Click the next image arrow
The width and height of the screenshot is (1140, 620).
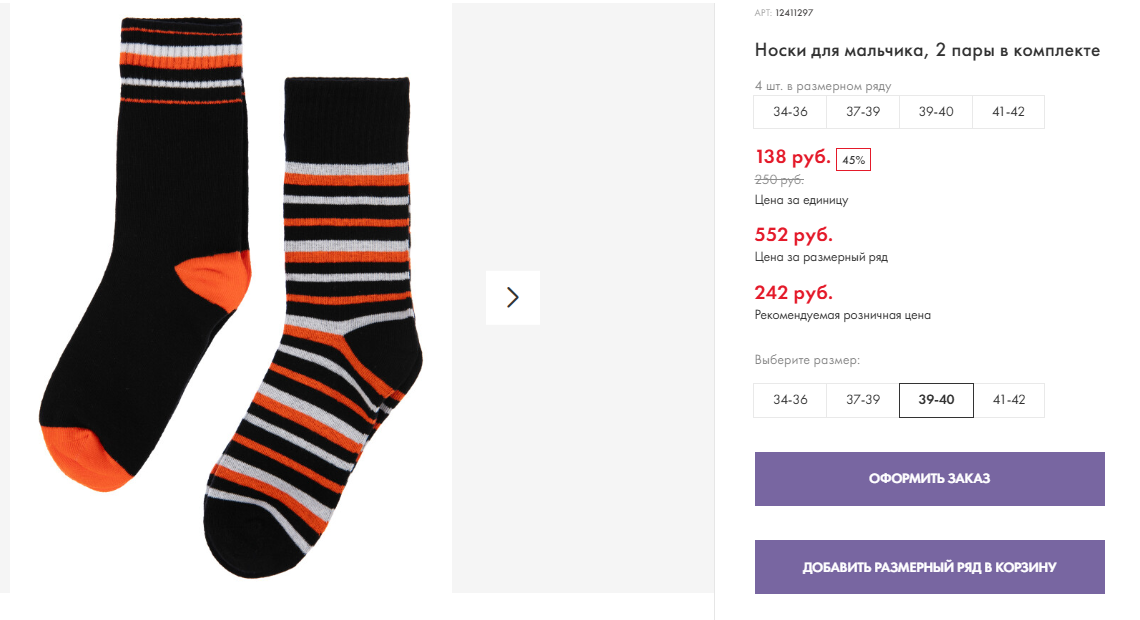coord(513,297)
